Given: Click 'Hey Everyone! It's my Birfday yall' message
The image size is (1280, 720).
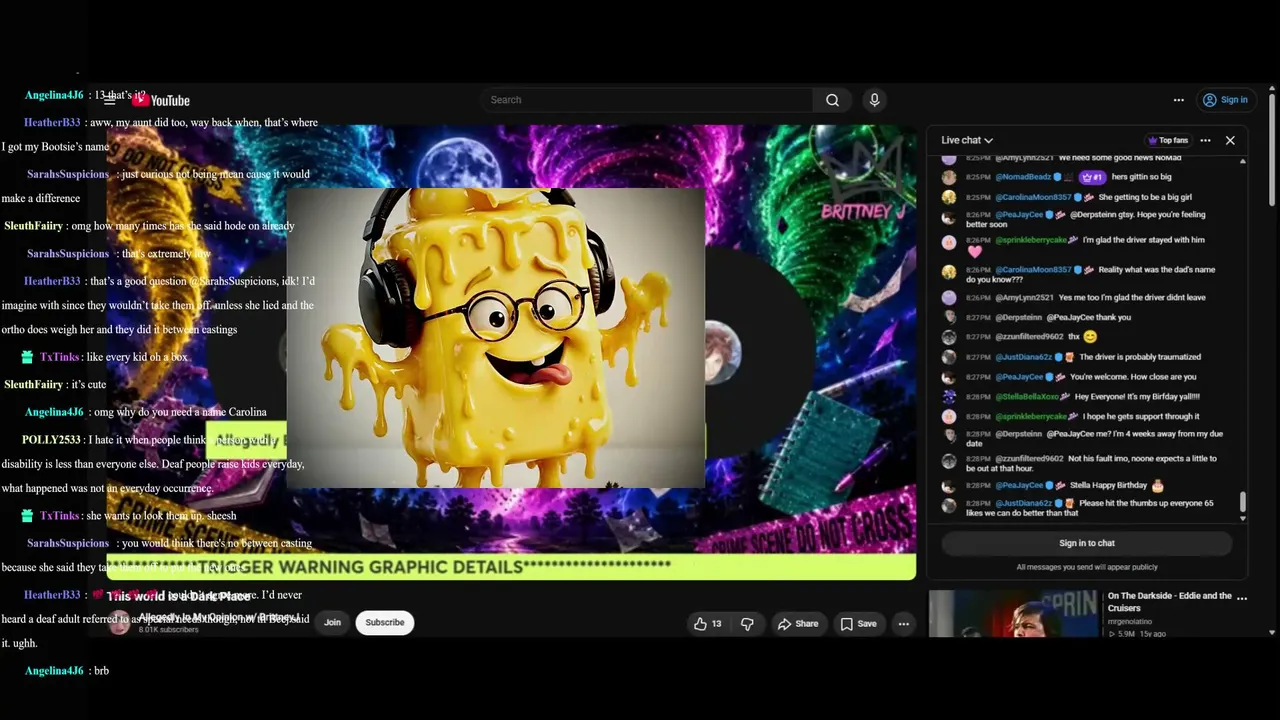Looking at the screenshot, I should click(1137, 397).
